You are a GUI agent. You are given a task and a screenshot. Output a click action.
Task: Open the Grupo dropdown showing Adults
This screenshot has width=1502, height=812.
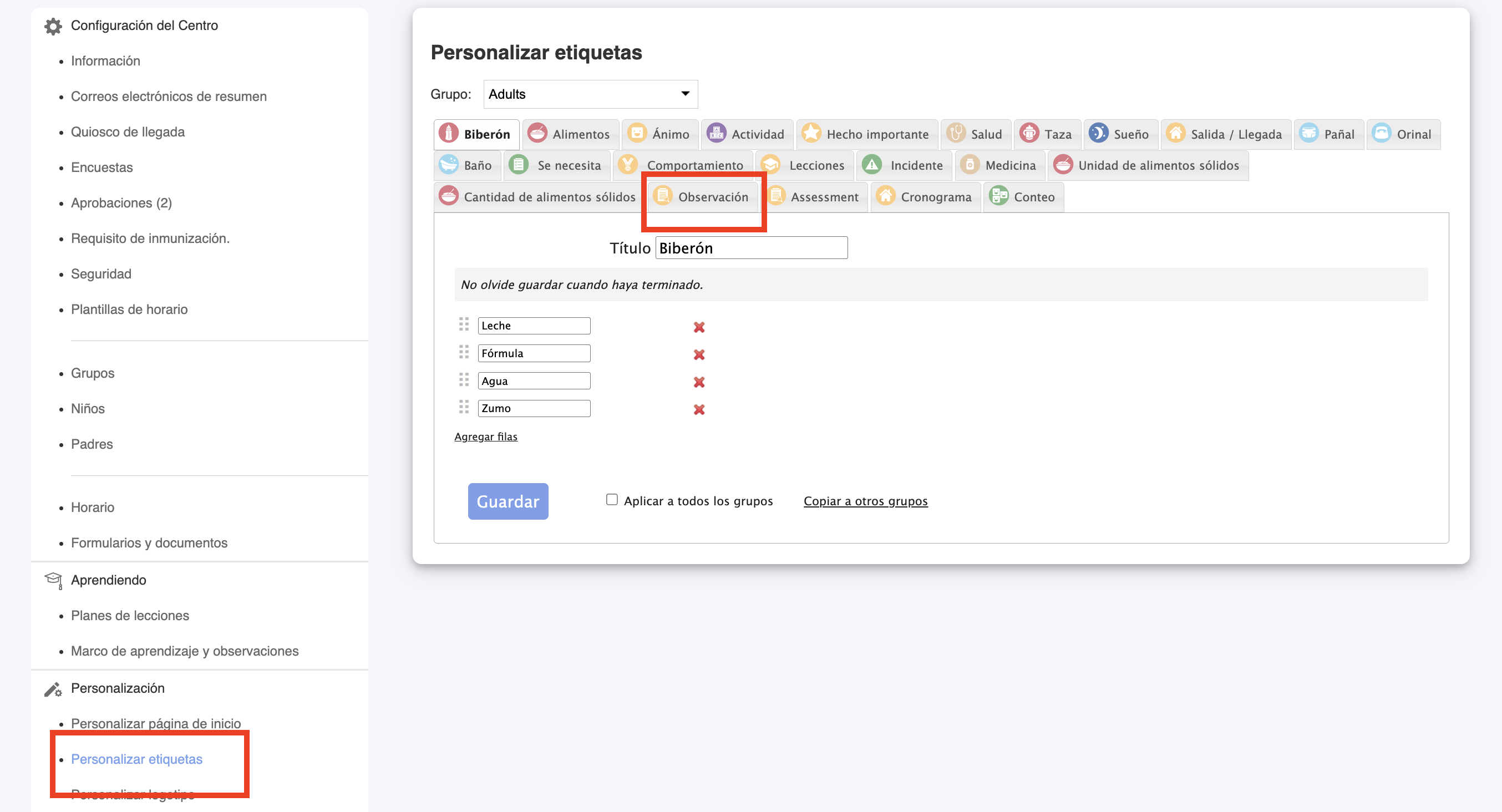point(590,94)
